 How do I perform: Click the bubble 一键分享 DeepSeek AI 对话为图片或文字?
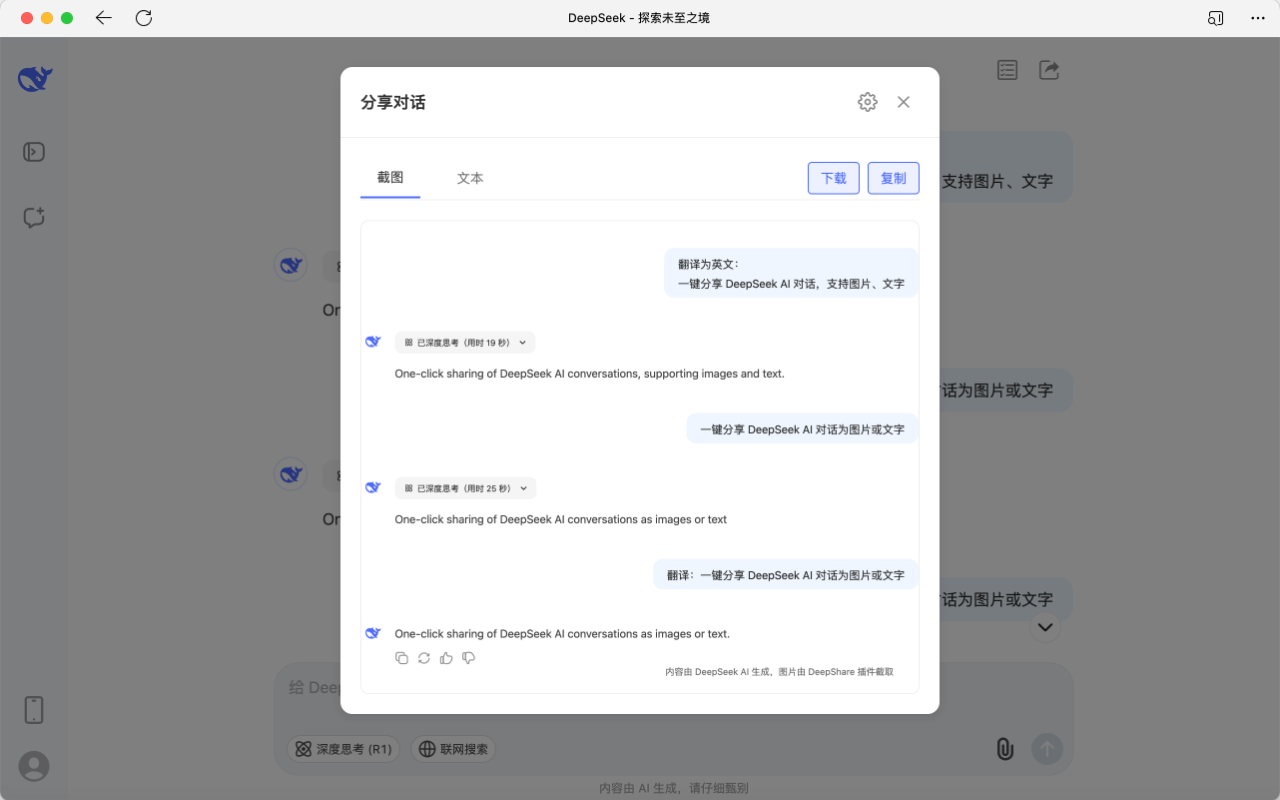click(802, 429)
